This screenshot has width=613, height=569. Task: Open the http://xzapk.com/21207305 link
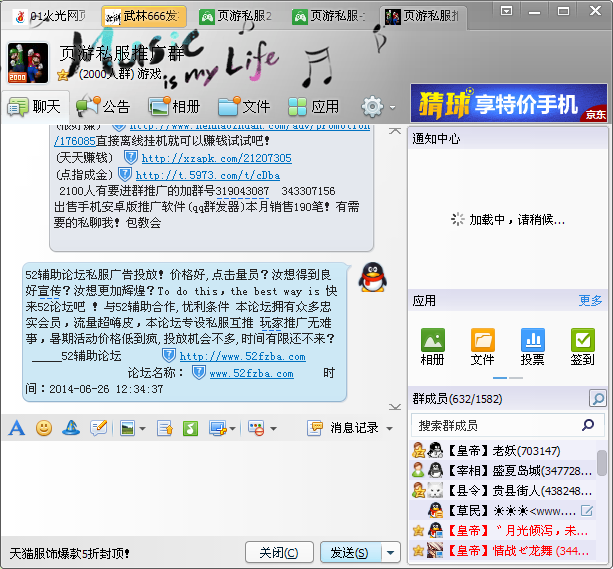(x=217, y=158)
